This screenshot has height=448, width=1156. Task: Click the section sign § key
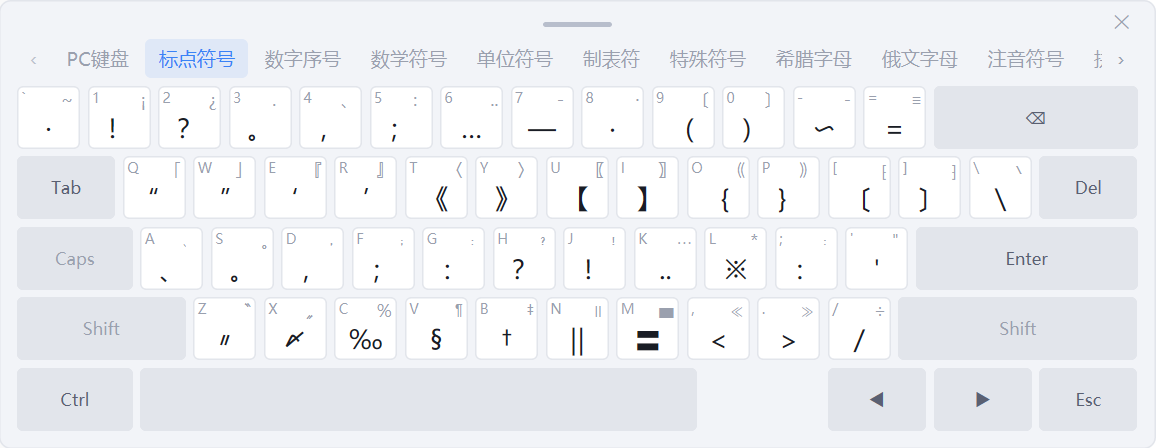click(x=436, y=329)
